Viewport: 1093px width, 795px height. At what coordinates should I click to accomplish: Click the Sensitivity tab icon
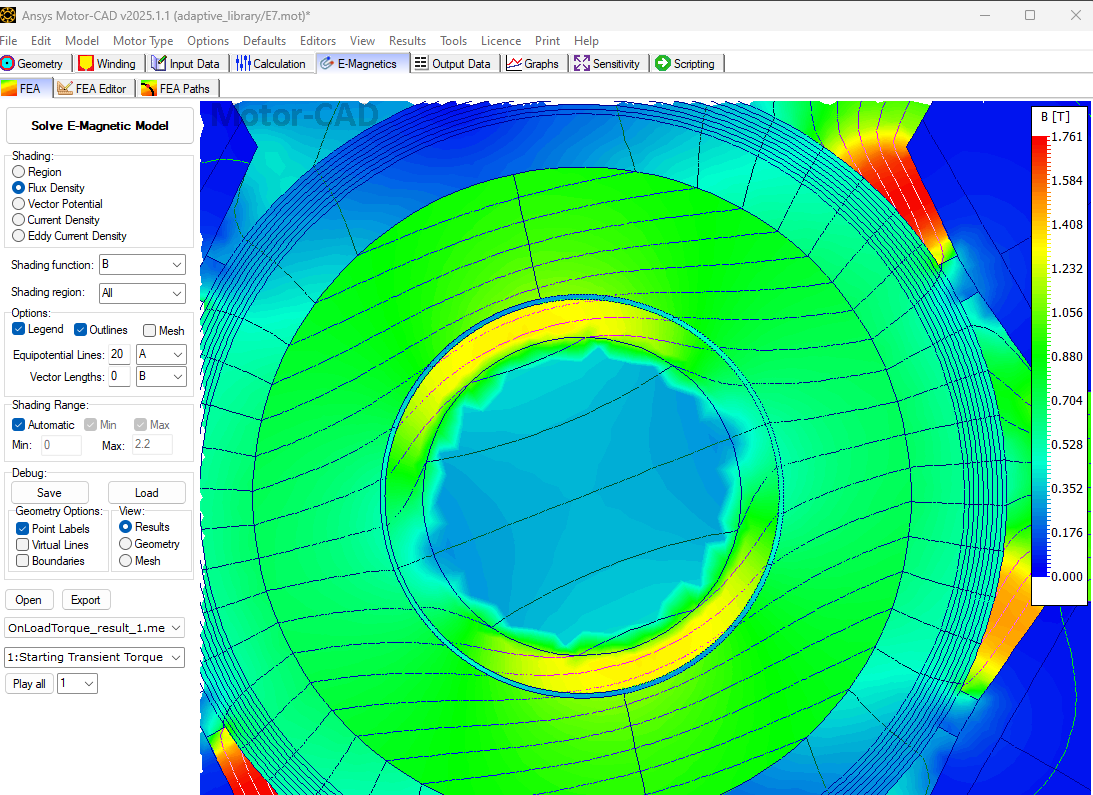point(581,63)
